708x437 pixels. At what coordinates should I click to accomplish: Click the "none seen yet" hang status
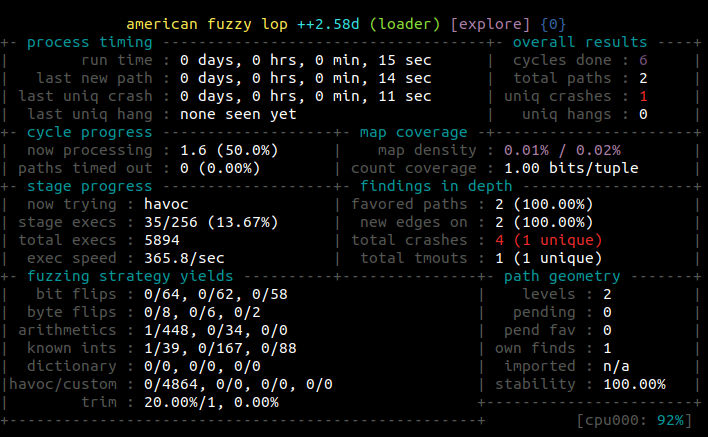[238, 114]
